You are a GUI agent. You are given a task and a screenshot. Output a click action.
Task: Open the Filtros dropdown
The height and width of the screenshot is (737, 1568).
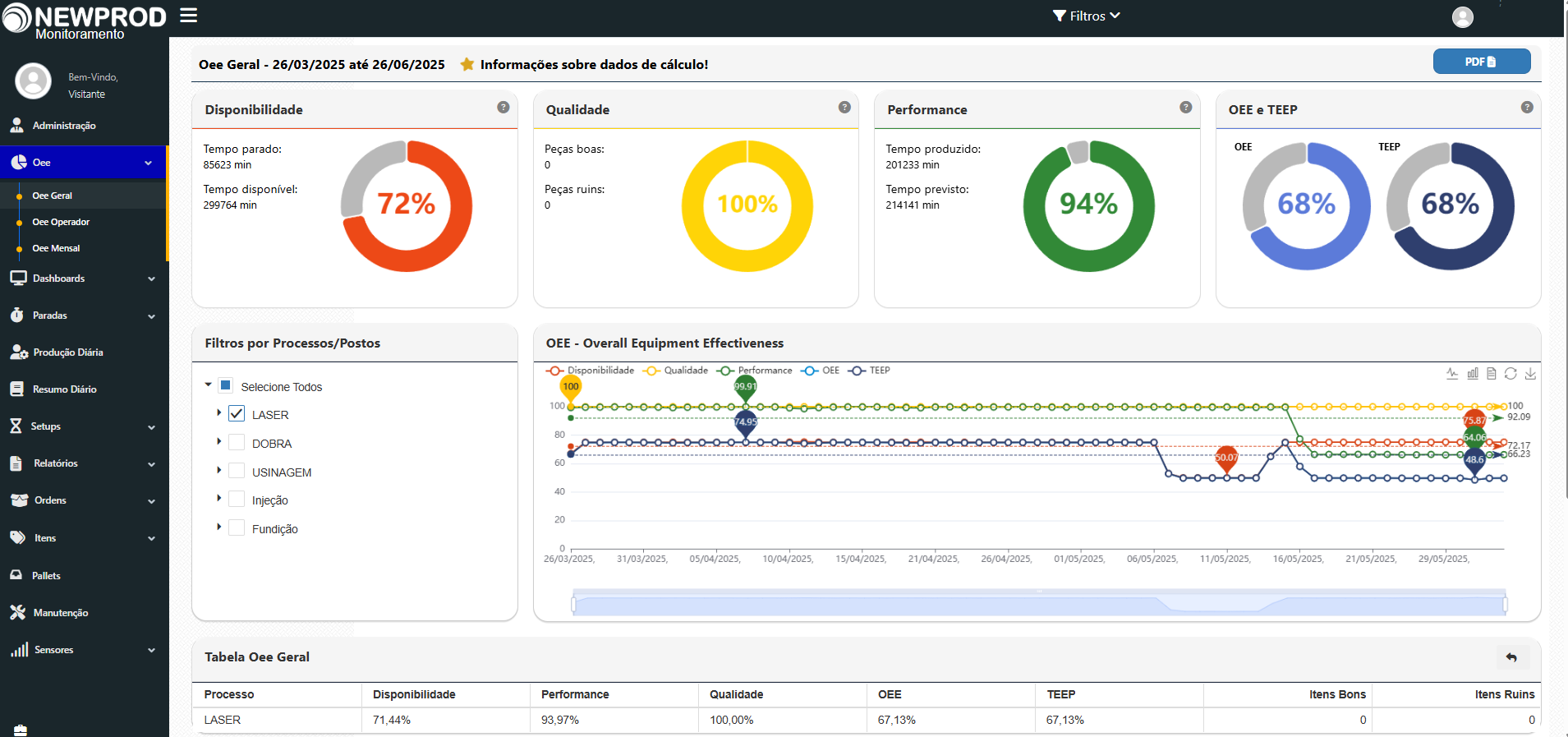[1086, 16]
